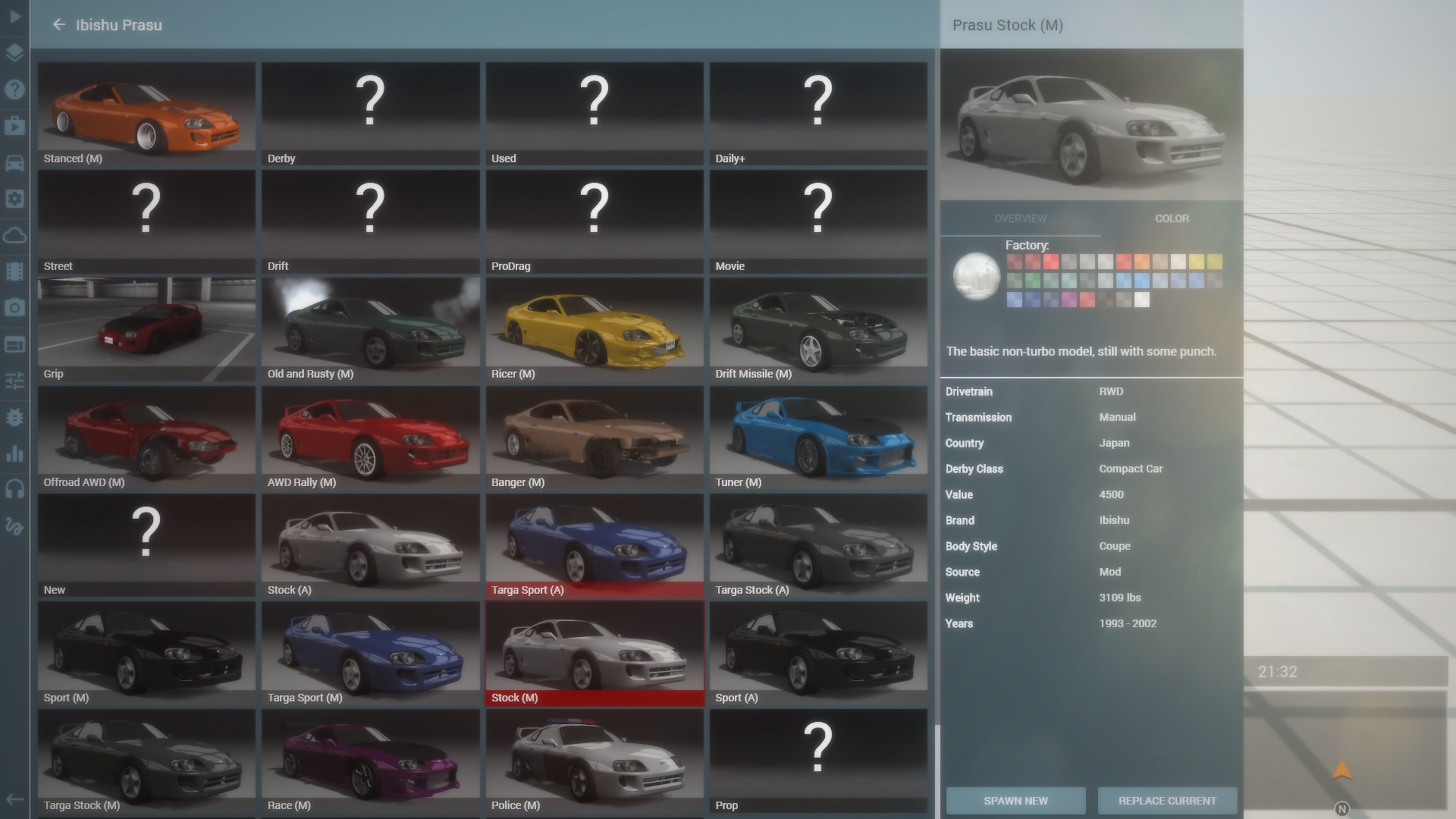Choose the Targa Sport (A) configuration

click(595, 545)
